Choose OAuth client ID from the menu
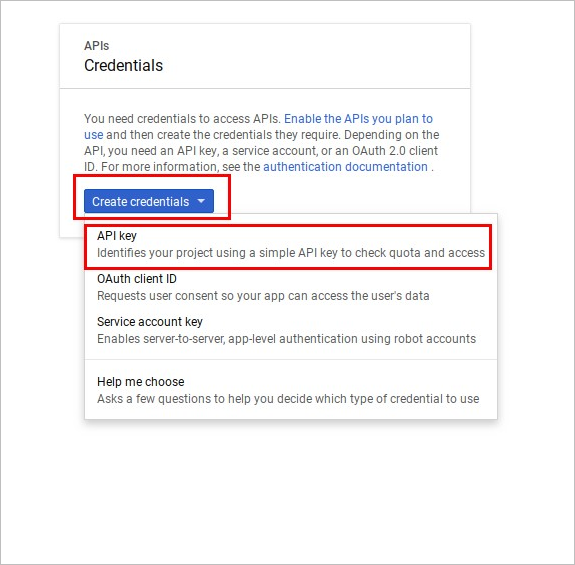The height and width of the screenshot is (565, 575). pyautogui.click(x=291, y=287)
